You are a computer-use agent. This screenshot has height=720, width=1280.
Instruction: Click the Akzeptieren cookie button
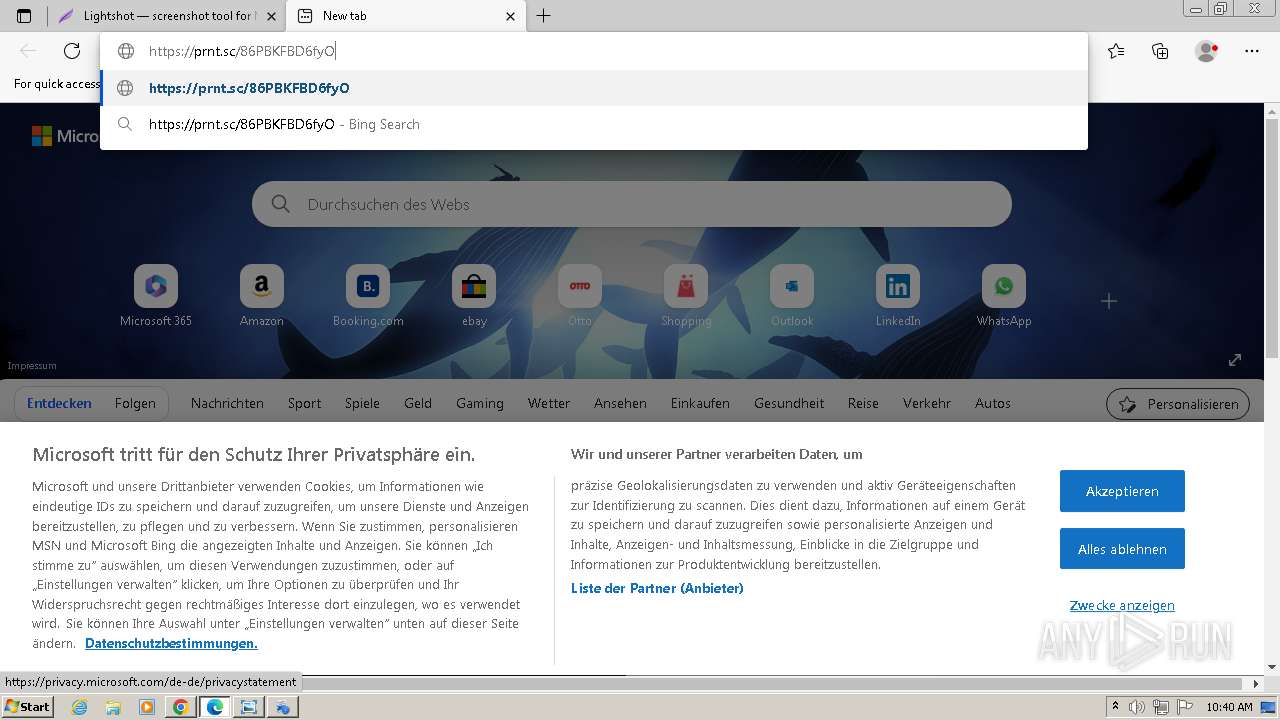[x=1122, y=491]
